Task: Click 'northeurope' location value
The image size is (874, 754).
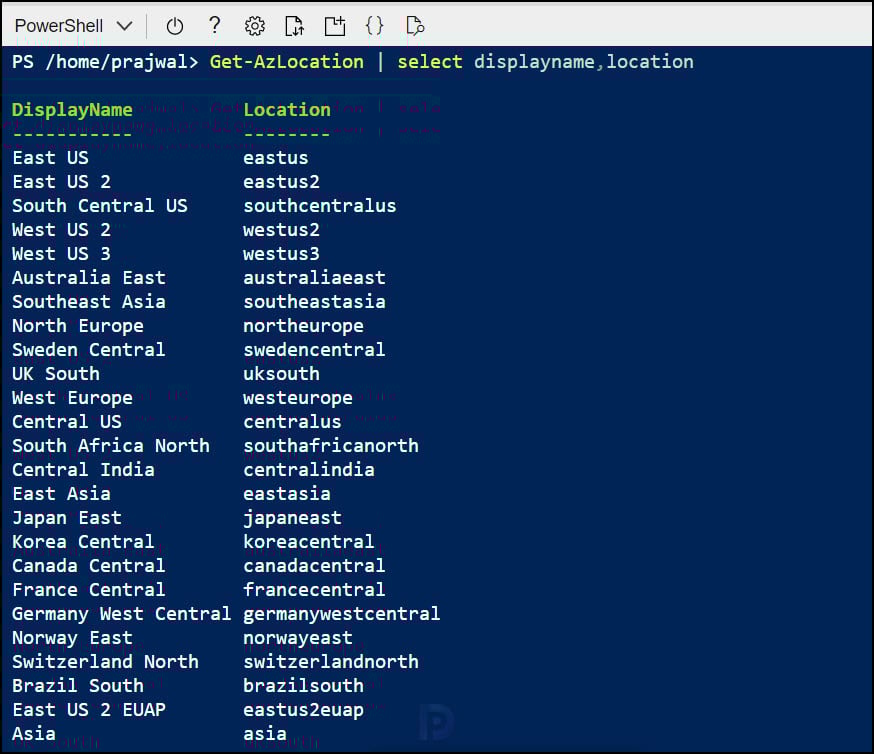Action: point(303,326)
